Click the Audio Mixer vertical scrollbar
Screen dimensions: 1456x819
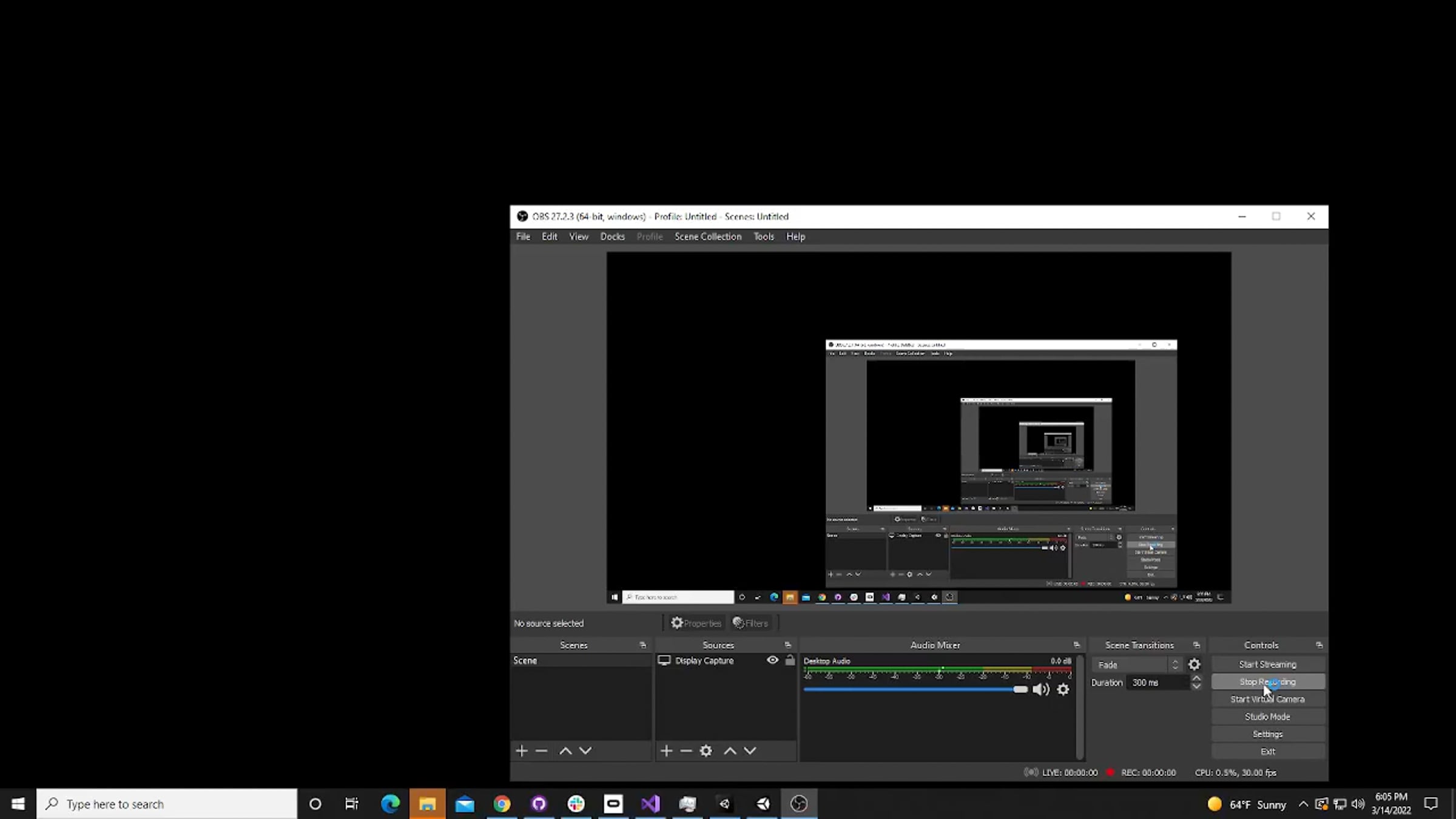1080,707
